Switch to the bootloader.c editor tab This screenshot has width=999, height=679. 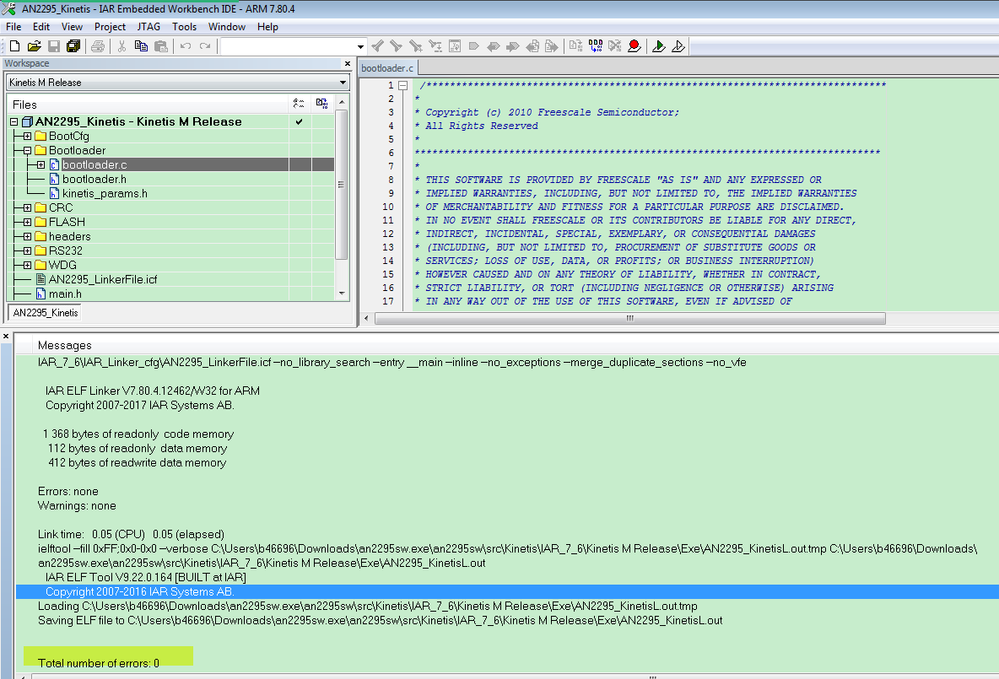pos(387,68)
